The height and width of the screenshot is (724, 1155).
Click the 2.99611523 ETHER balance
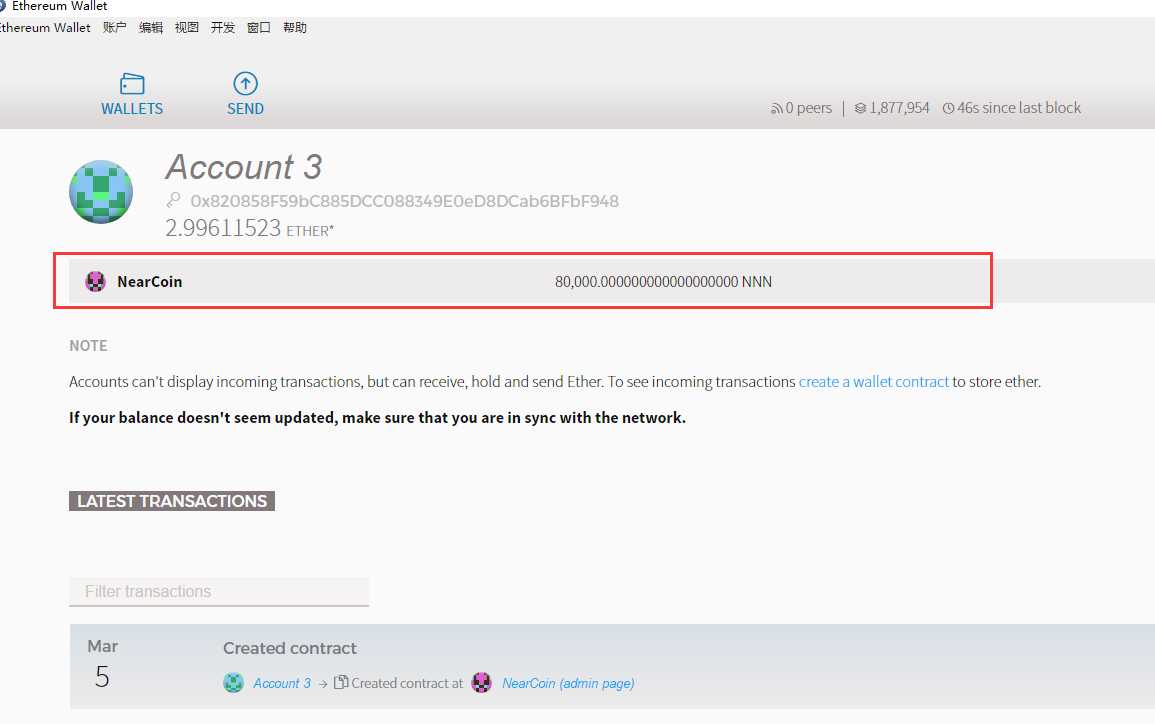(x=250, y=228)
